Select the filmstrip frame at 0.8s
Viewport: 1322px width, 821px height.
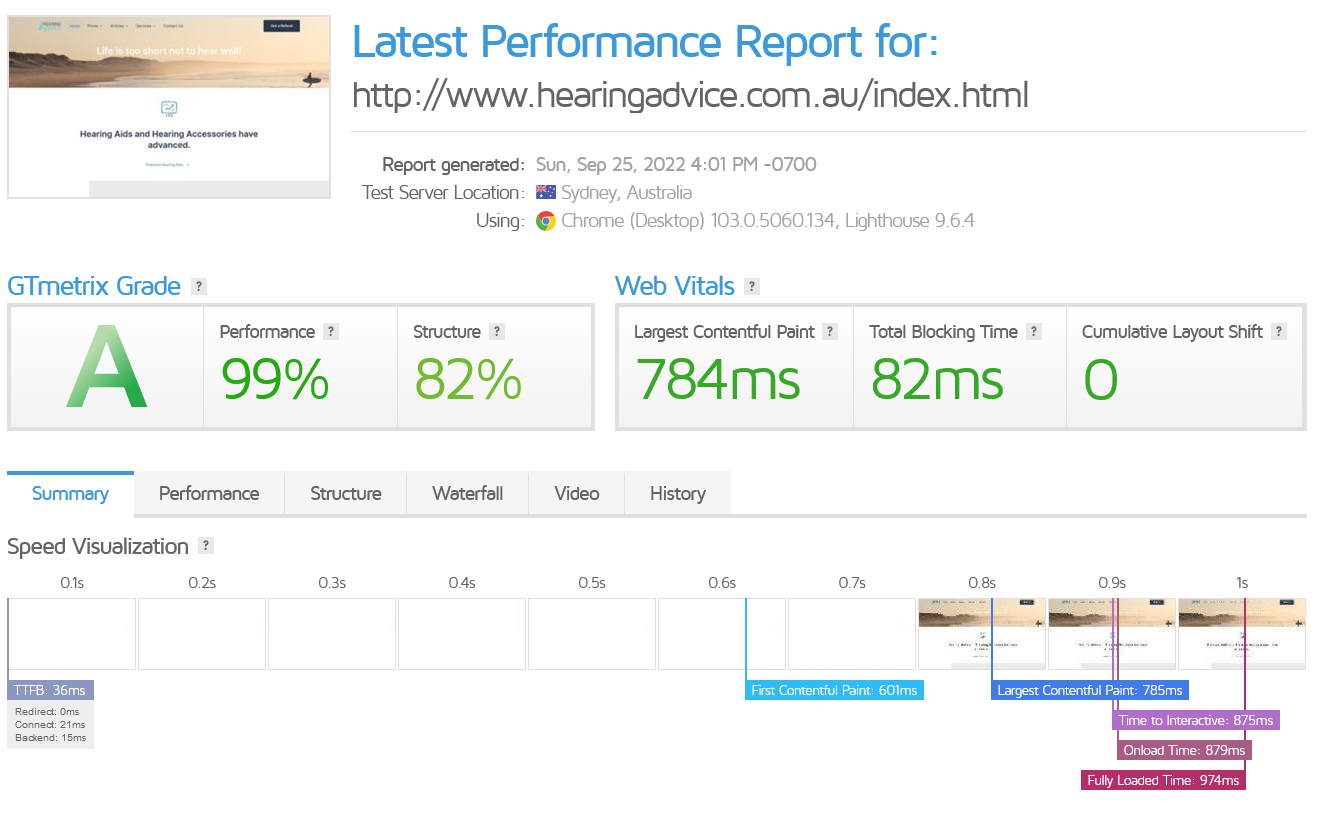click(982, 634)
